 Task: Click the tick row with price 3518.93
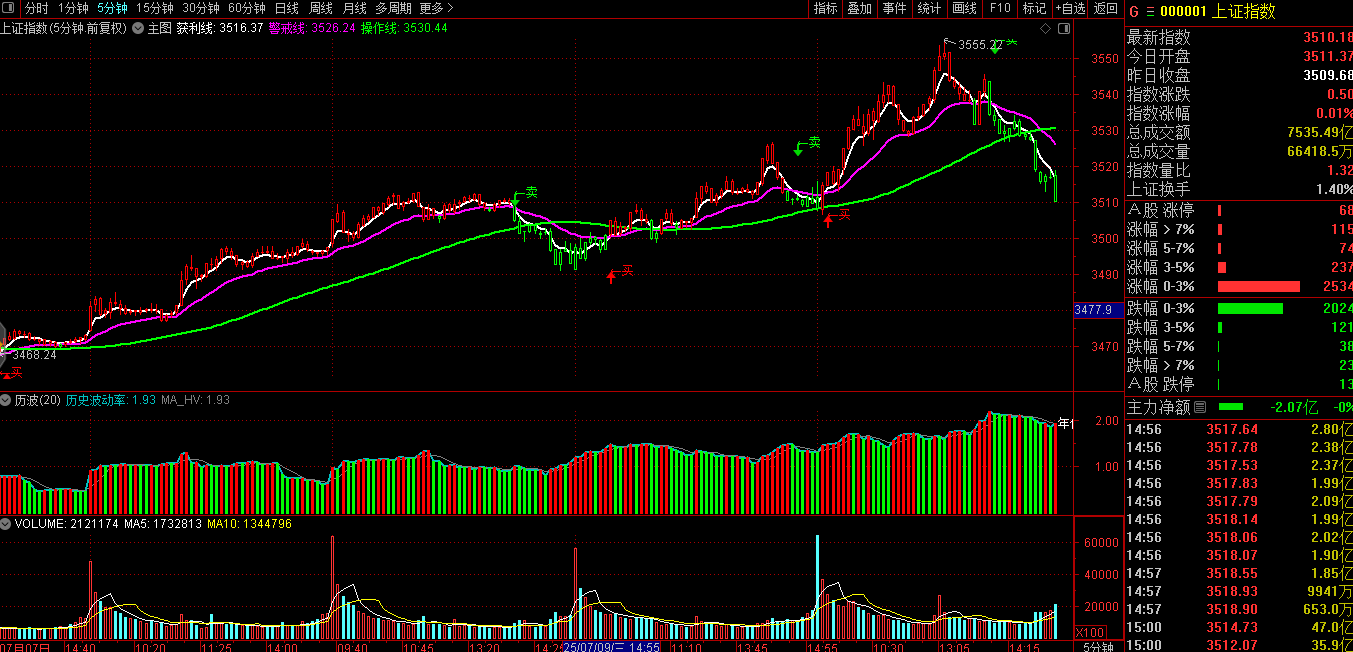(x=1240, y=591)
